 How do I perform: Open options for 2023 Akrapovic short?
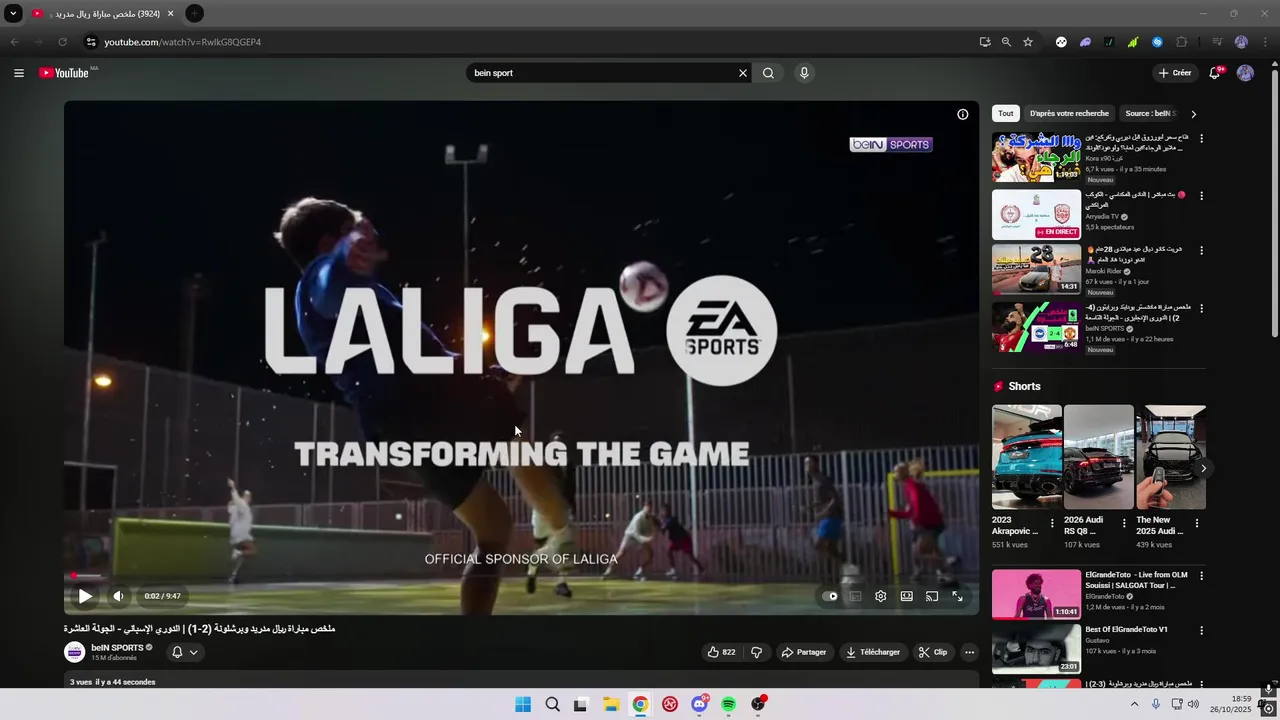(1052, 523)
